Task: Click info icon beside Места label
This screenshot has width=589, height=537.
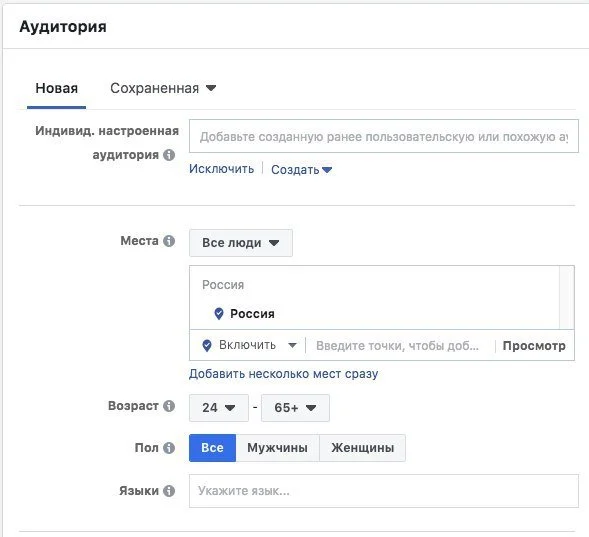Action: coord(169,241)
